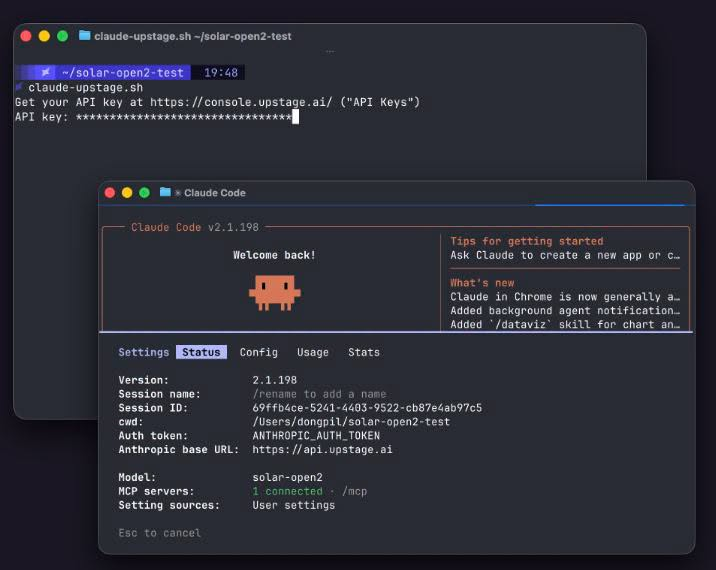The height and width of the screenshot is (570, 716).
Task: Click the ~/solar-open2-test prompt path segment
Action: pyautogui.click(x=122, y=72)
